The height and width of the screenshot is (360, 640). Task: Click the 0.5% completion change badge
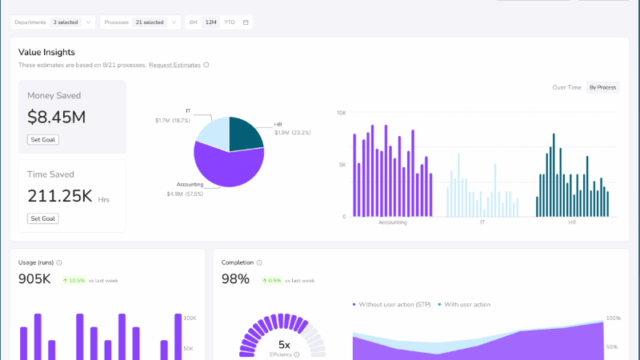272,280
